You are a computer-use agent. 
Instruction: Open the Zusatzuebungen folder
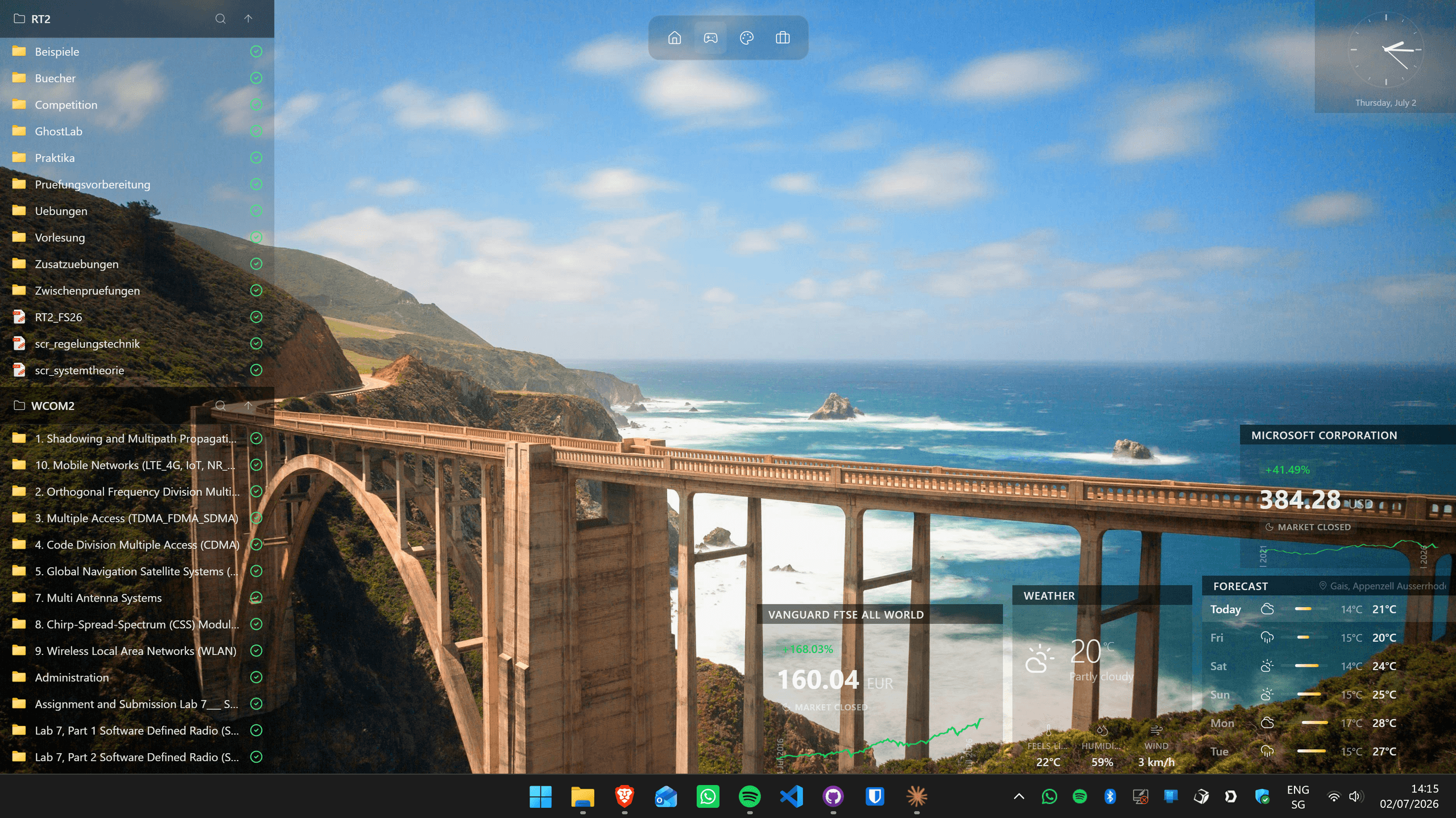(x=137, y=264)
